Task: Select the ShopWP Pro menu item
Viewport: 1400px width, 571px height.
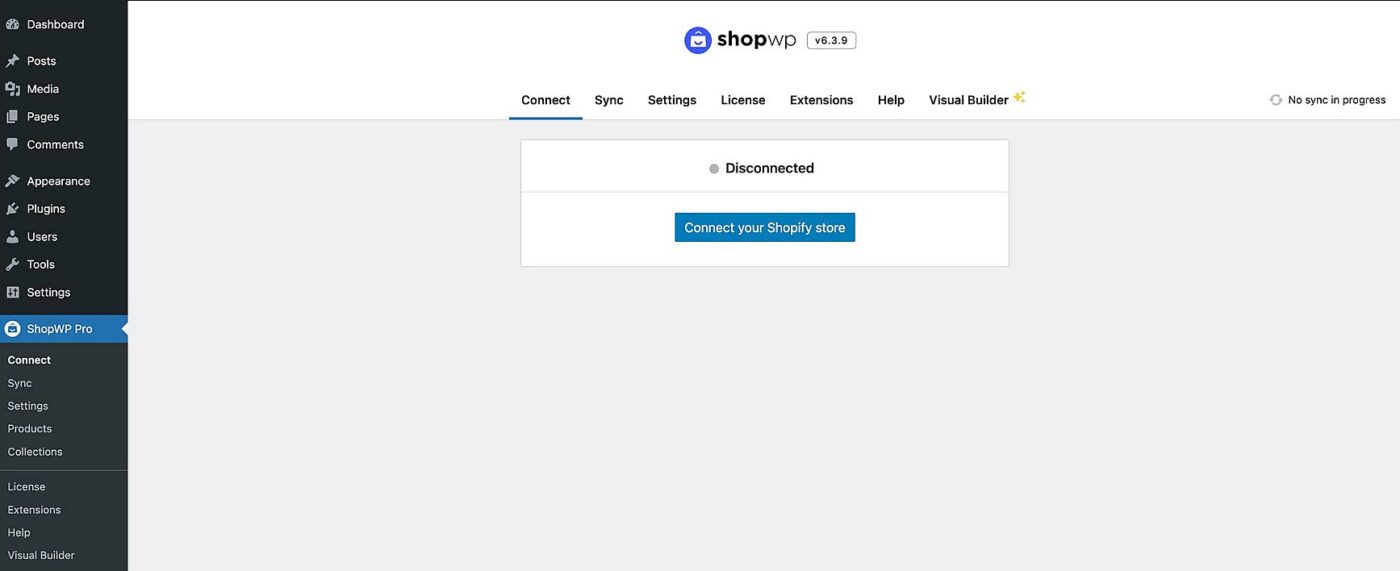Action: (x=64, y=329)
